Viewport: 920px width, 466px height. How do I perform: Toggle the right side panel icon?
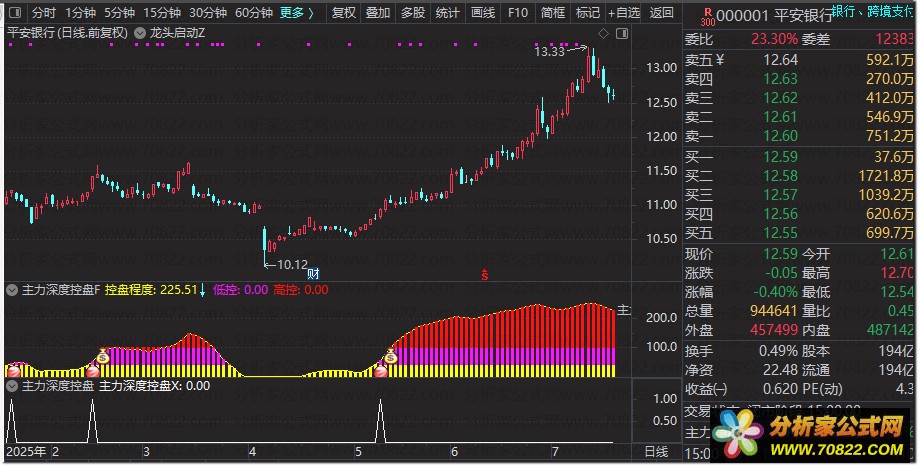pos(622,33)
